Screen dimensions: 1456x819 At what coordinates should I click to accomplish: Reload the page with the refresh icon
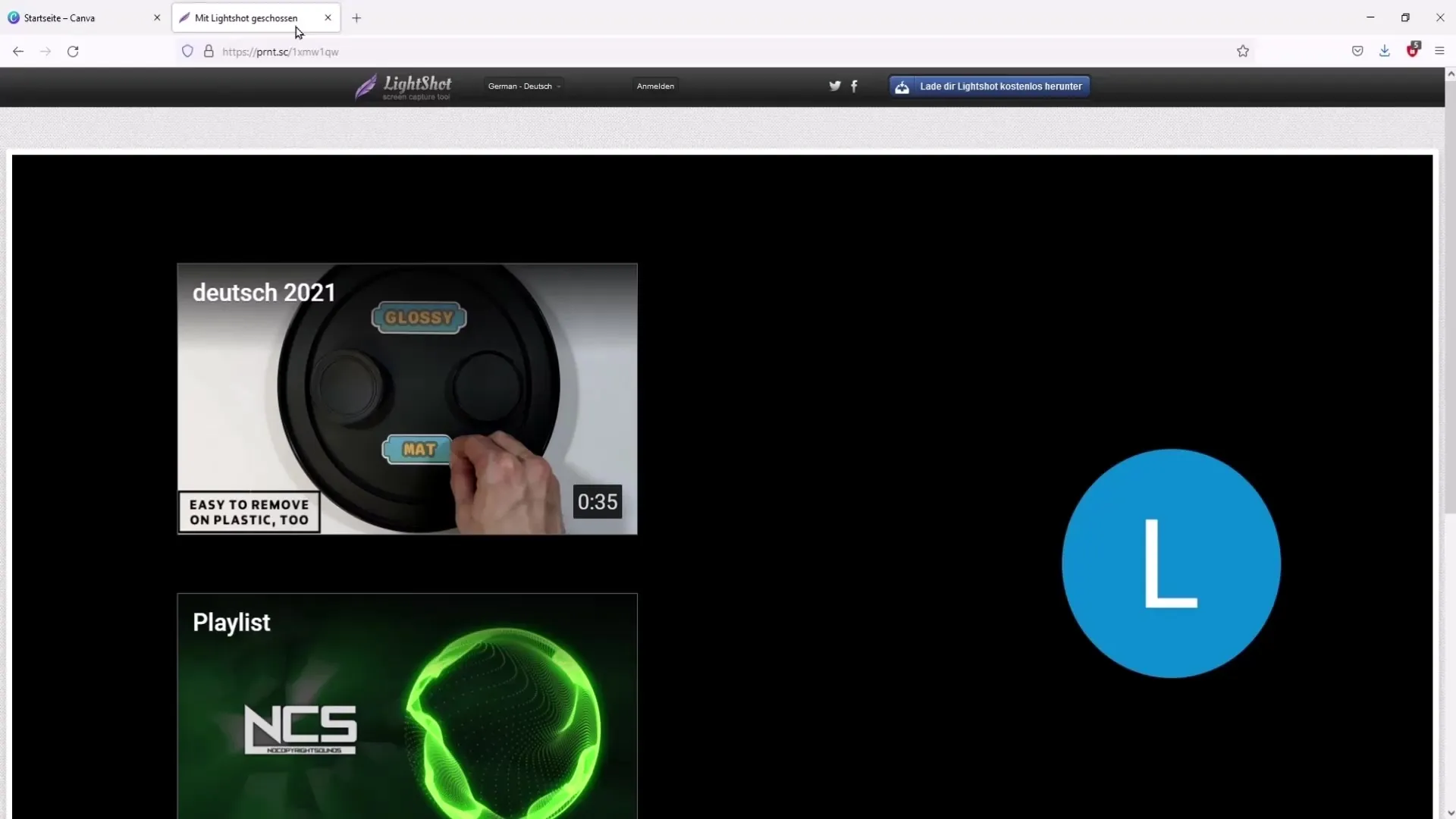point(73,52)
